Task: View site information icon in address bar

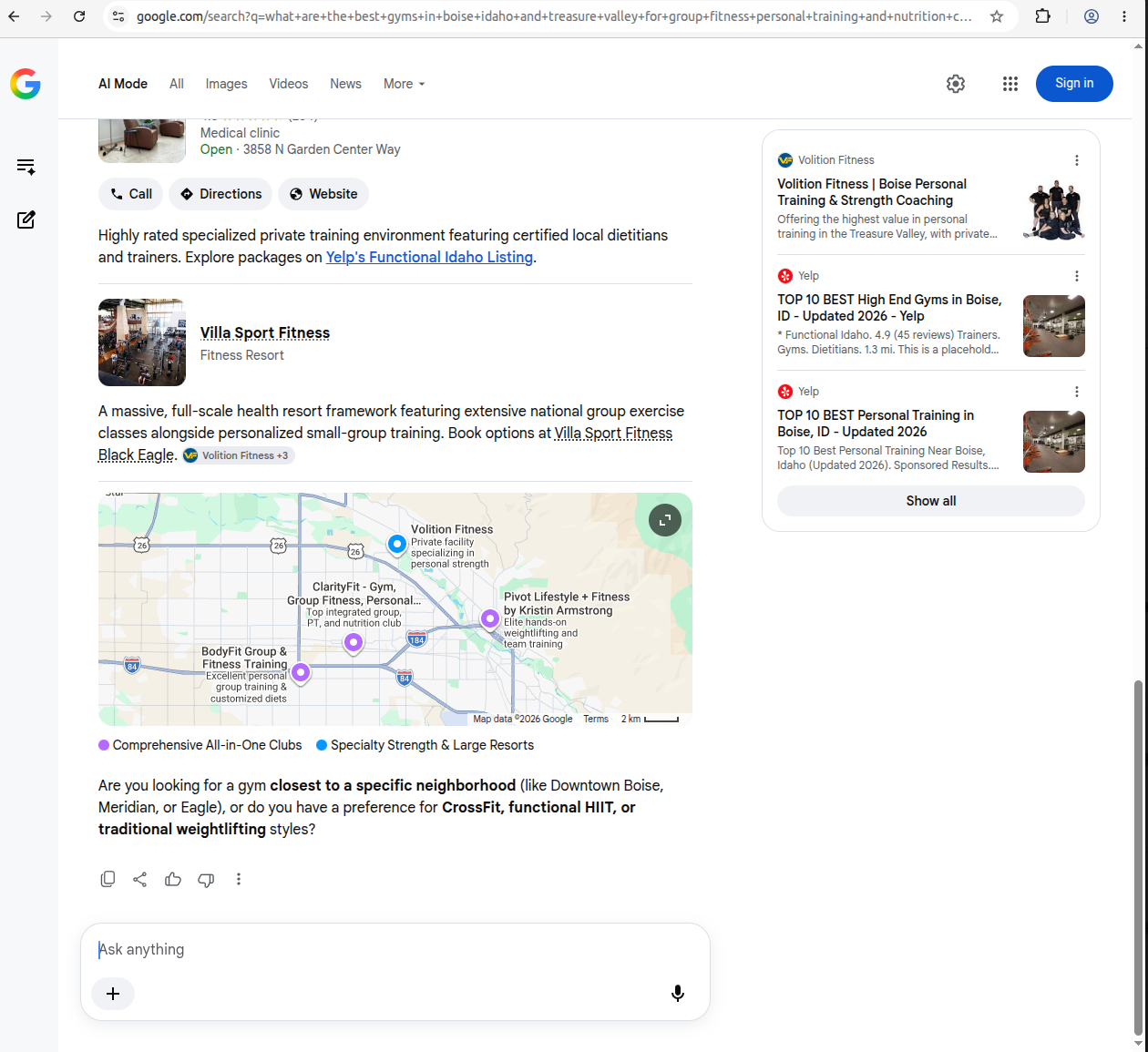Action: tap(118, 16)
